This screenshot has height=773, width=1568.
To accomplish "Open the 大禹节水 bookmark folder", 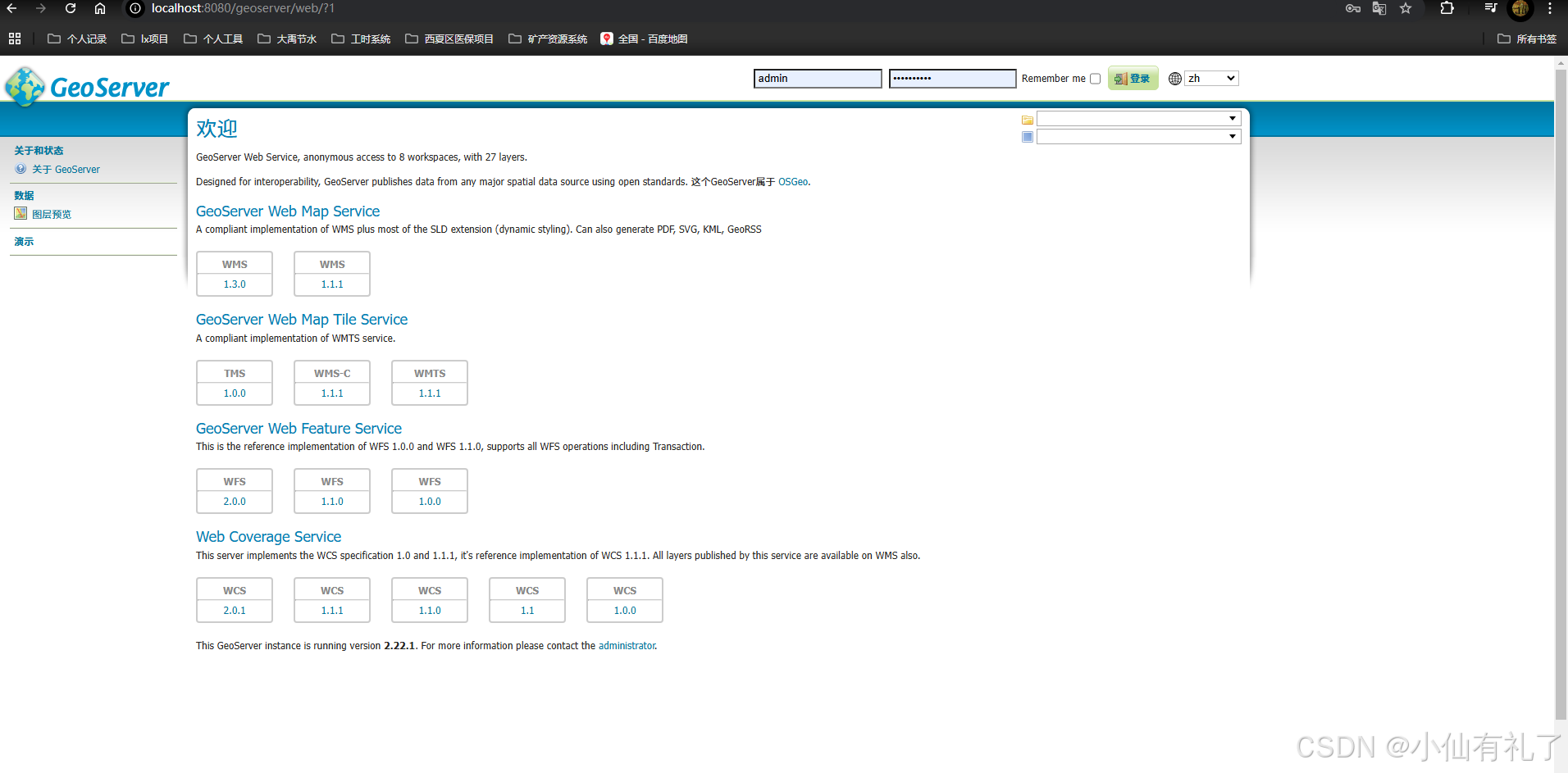I will [287, 39].
